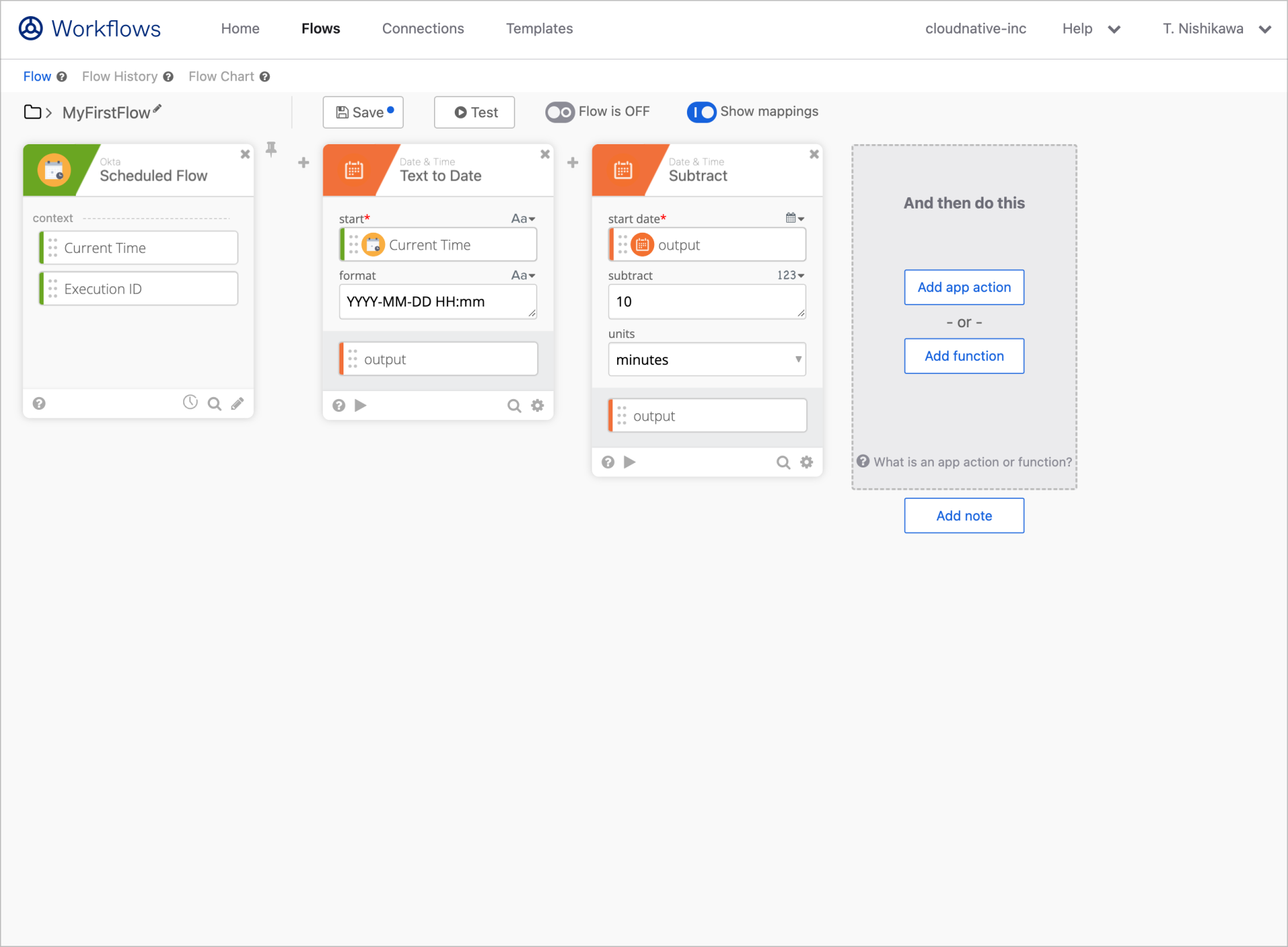The height and width of the screenshot is (947, 1288).
Task: Switch to the Flow History tab
Action: click(x=119, y=76)
